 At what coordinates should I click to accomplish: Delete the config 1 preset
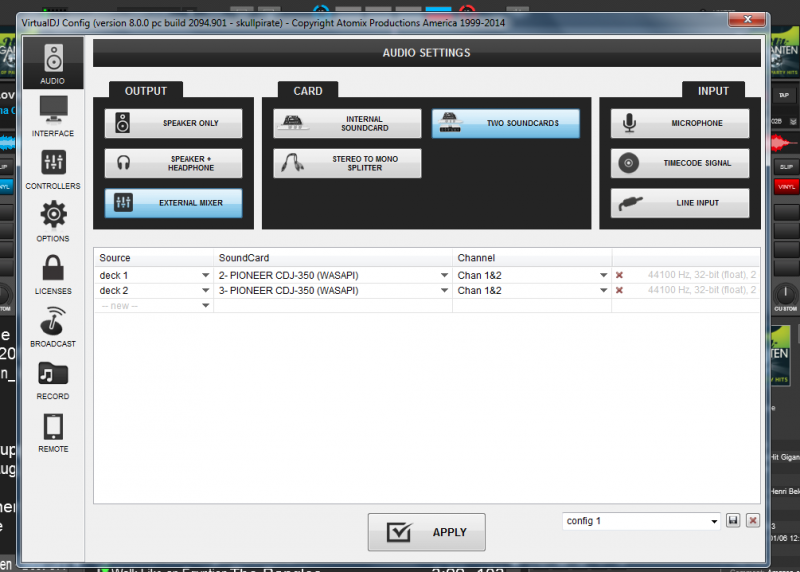coord(753,520)
